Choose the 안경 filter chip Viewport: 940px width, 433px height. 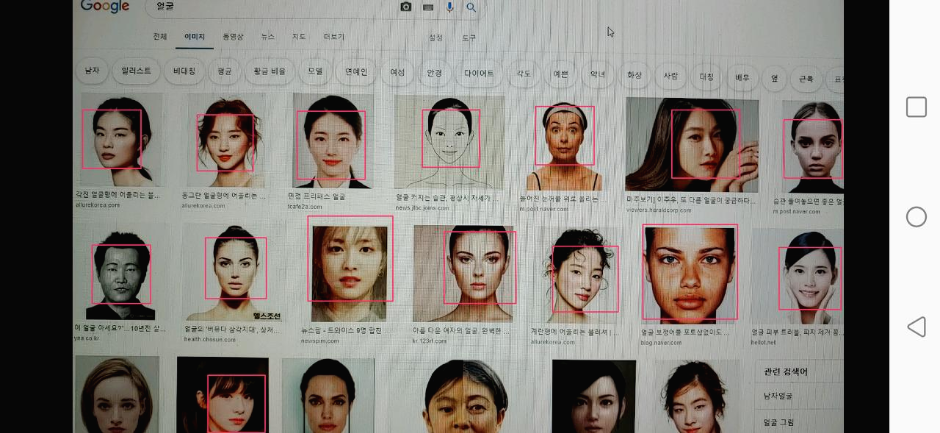coord(434,73)
